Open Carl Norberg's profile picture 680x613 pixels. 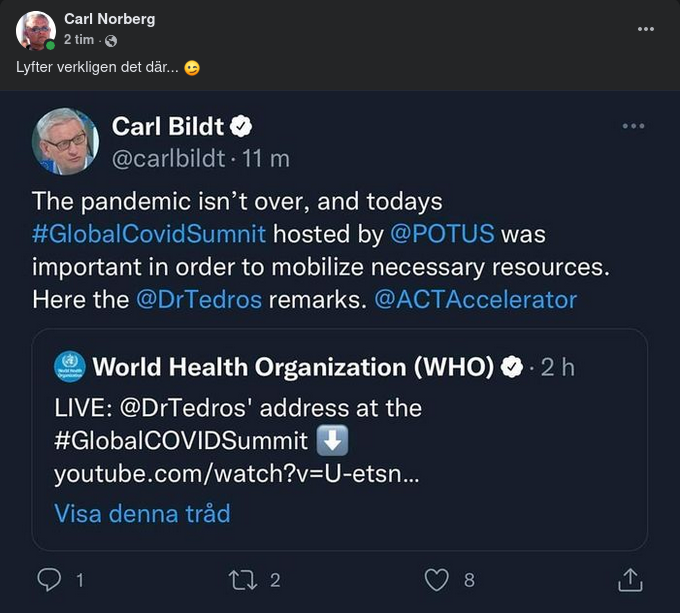(x=35, y=30)
